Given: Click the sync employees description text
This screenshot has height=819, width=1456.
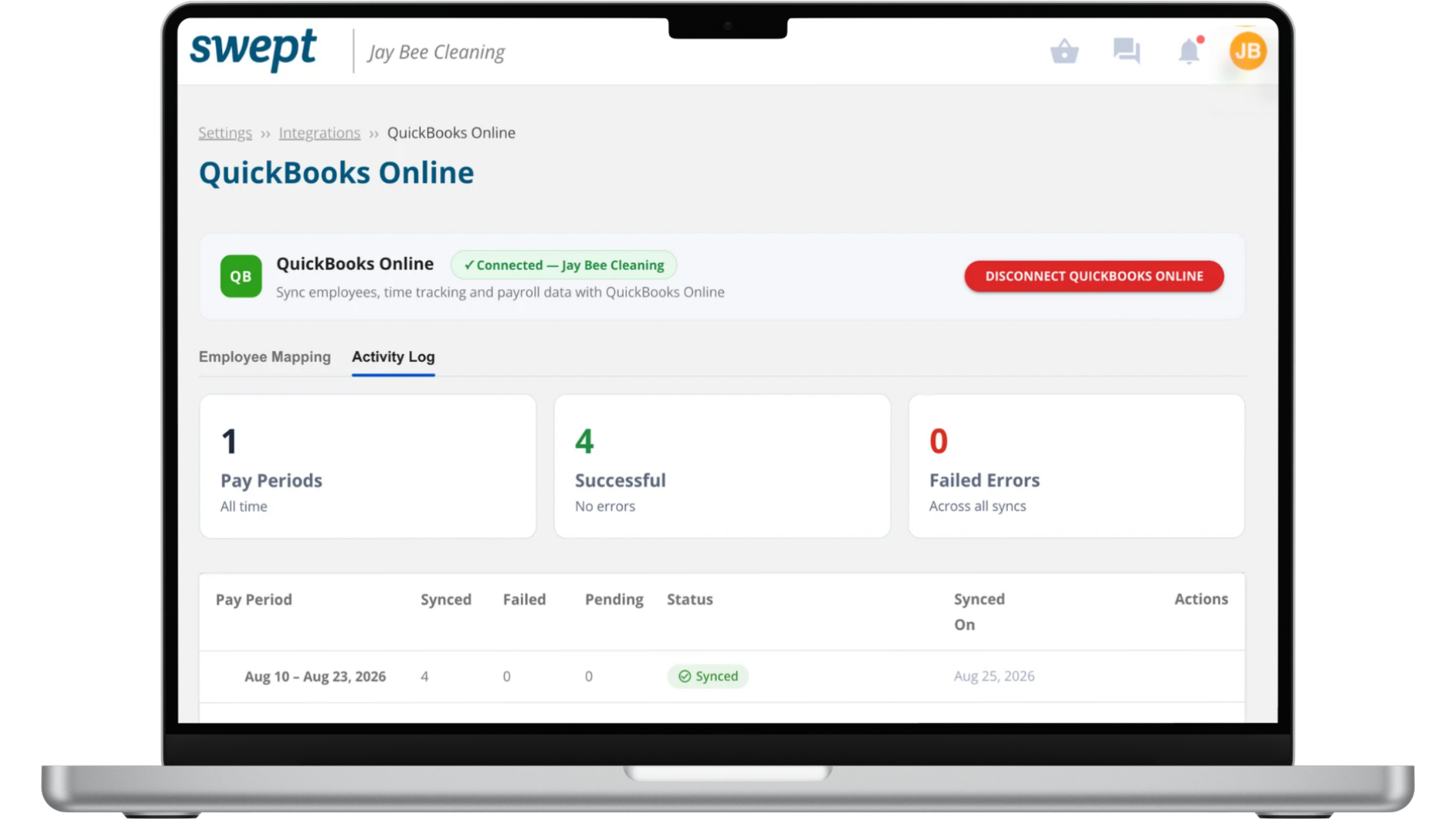Looking at the screenshot, I should [500, 292].
